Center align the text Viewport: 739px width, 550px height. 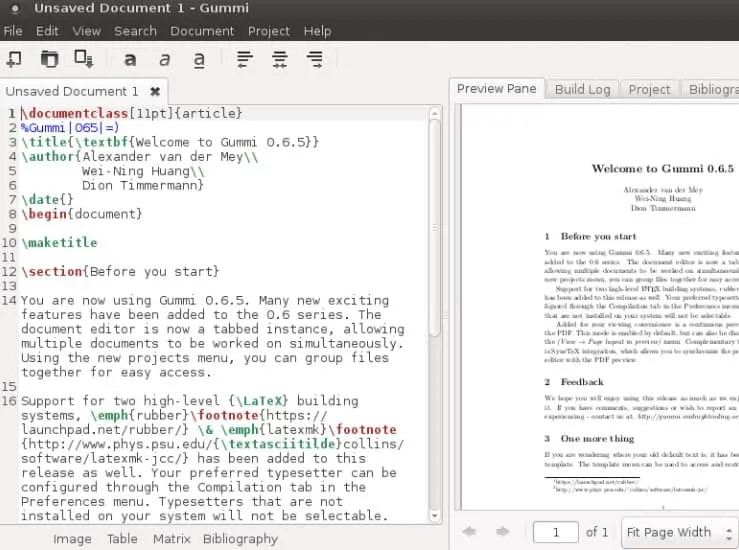[x=279, y=59]
